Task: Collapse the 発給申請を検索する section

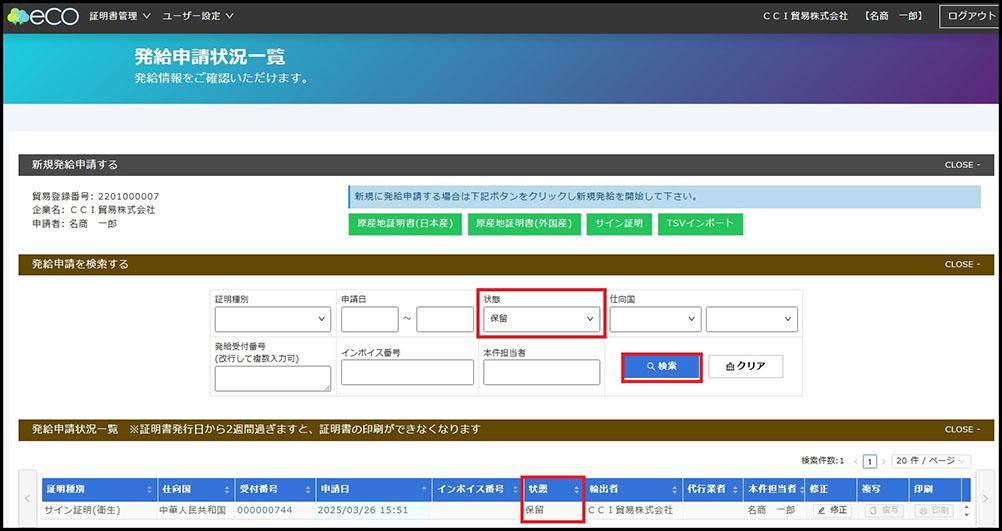Action: 962,265
